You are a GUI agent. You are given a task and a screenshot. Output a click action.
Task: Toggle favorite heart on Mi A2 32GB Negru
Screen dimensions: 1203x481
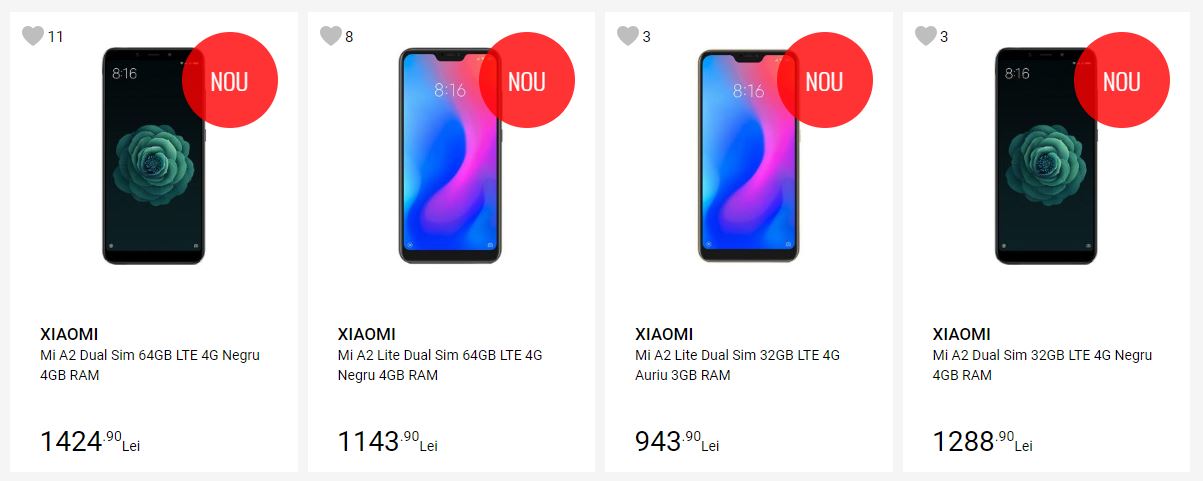click(926, 36)
